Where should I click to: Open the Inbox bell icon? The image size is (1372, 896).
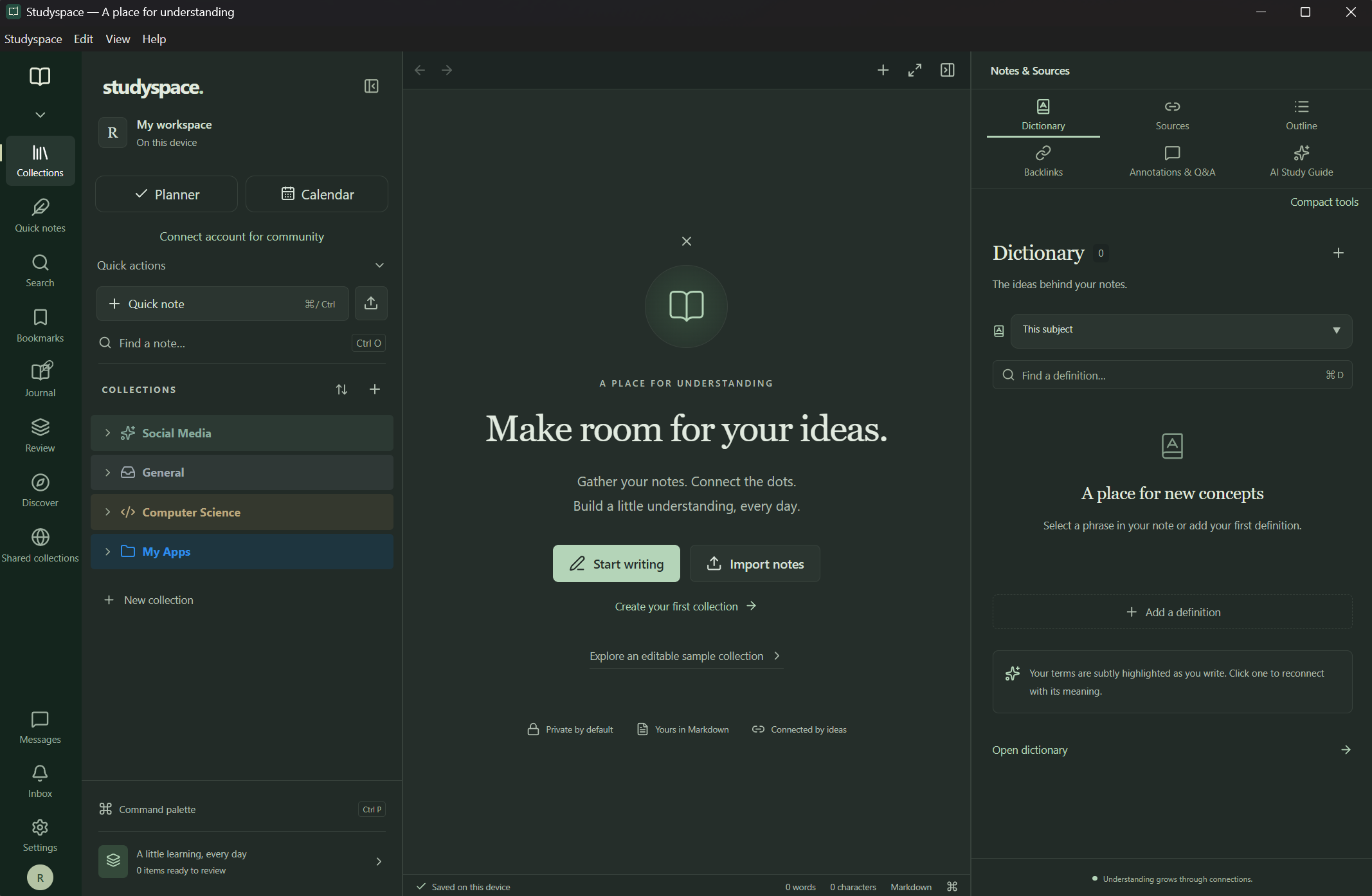point(40,782)
